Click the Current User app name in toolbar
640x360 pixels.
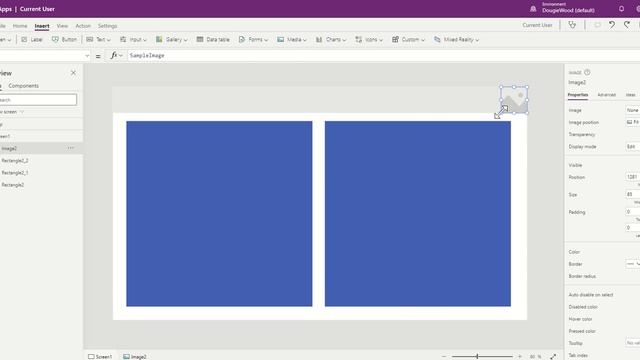[x=537, y=25]
